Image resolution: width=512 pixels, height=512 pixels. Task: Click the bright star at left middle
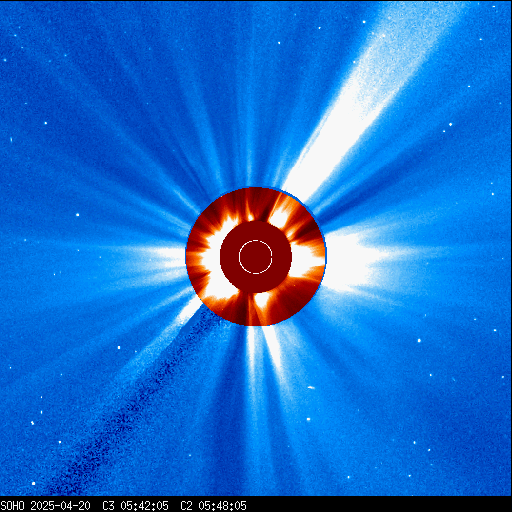78,215
